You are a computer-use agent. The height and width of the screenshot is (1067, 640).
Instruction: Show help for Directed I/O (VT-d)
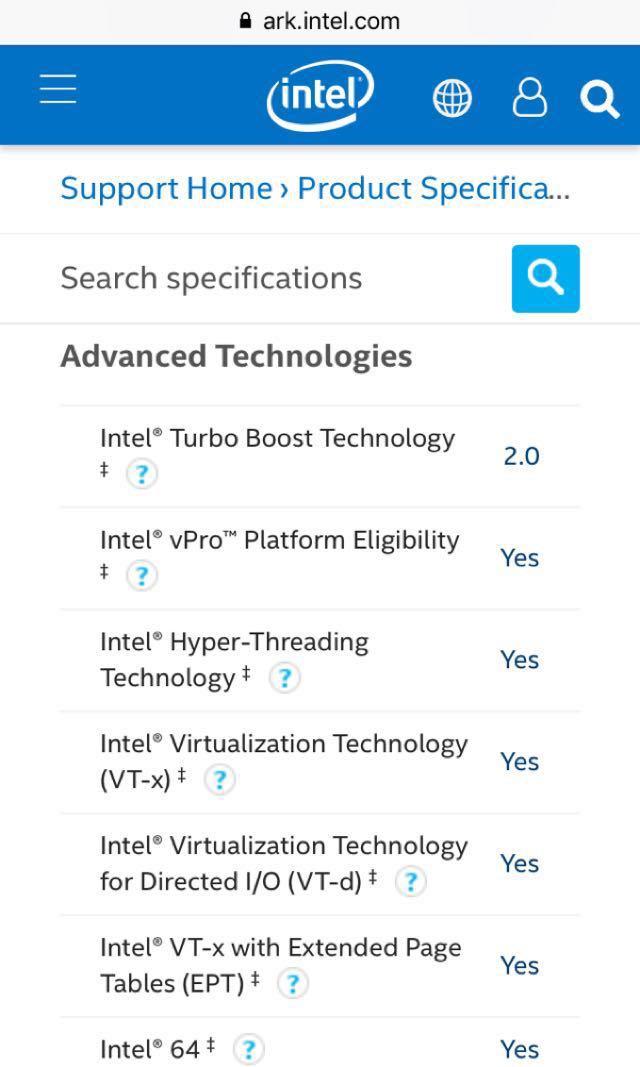coord(411,882)
